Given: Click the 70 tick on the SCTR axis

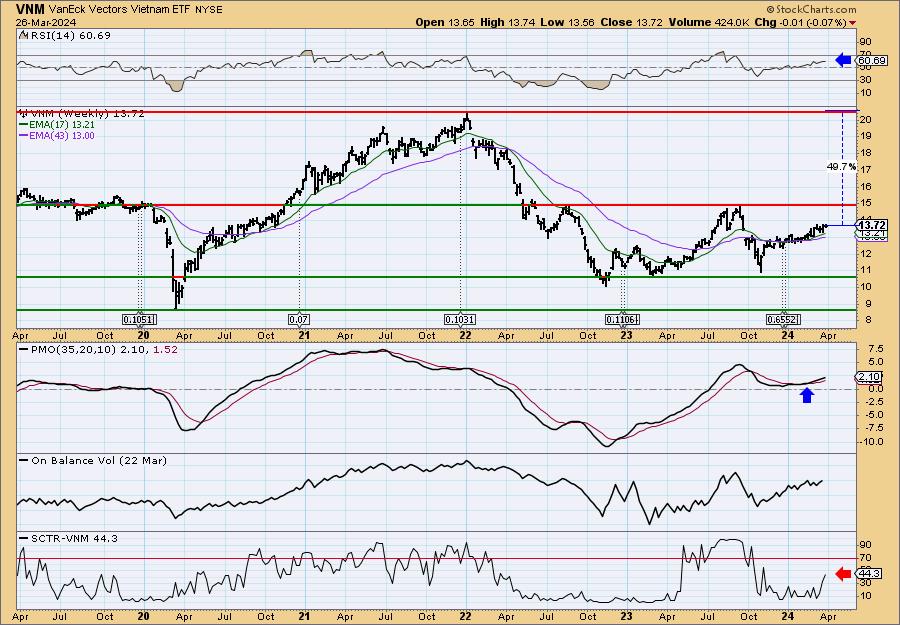Looking at the screenshot, I should 866,558.
